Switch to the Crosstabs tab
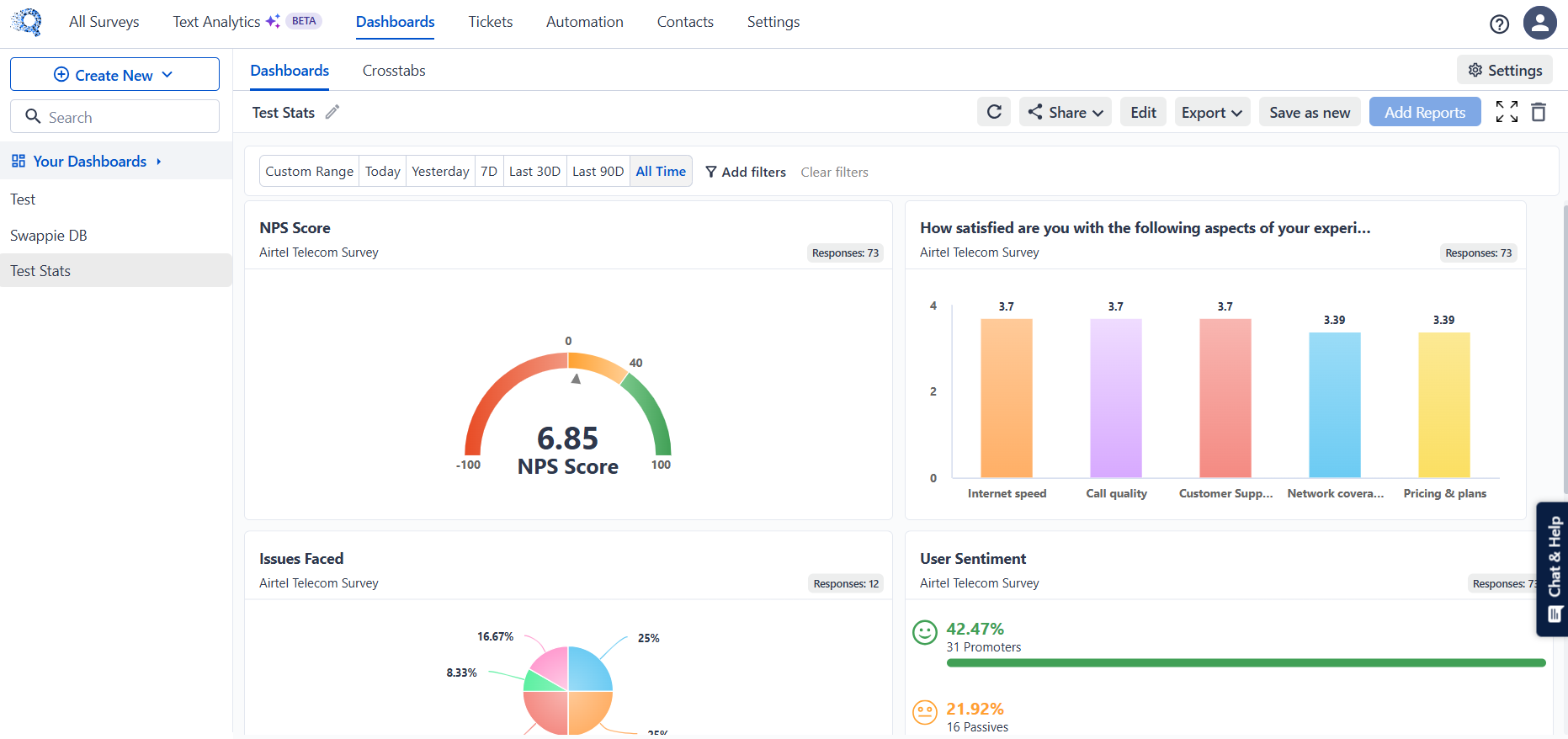 394,71
